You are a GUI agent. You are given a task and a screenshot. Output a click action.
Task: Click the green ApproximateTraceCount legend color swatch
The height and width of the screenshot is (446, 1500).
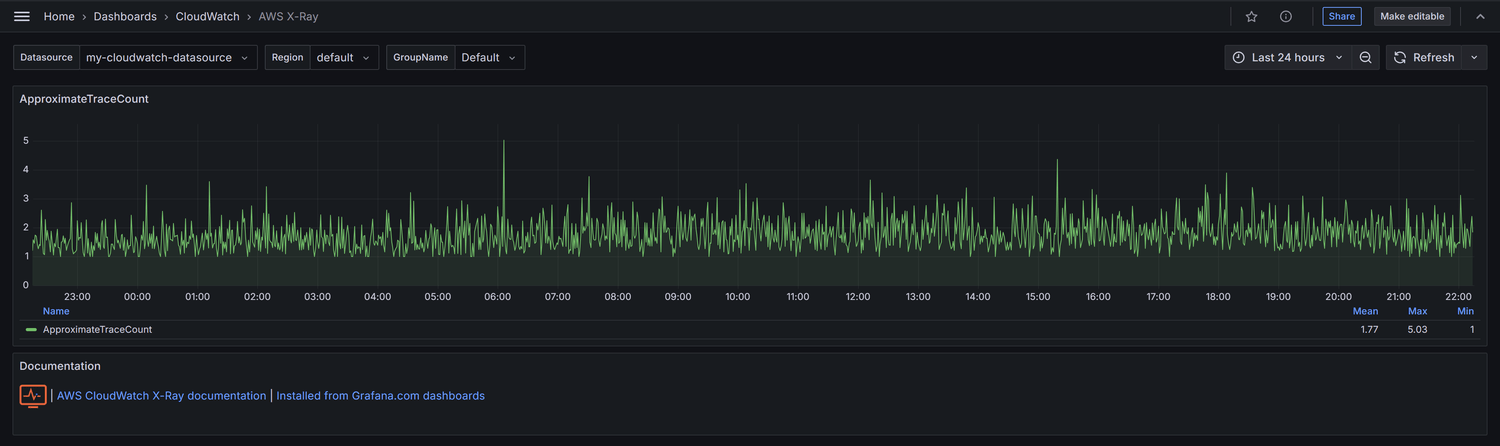[32, 329]
